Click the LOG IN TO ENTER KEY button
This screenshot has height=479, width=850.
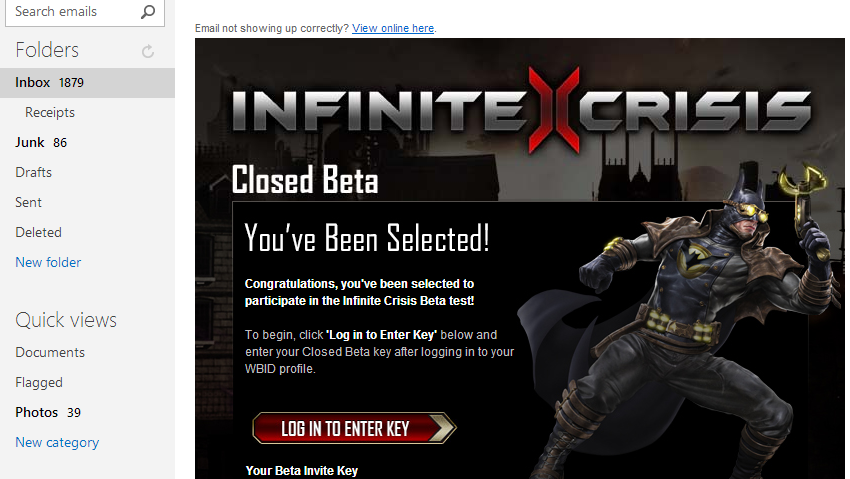click(x=354, y=429)
